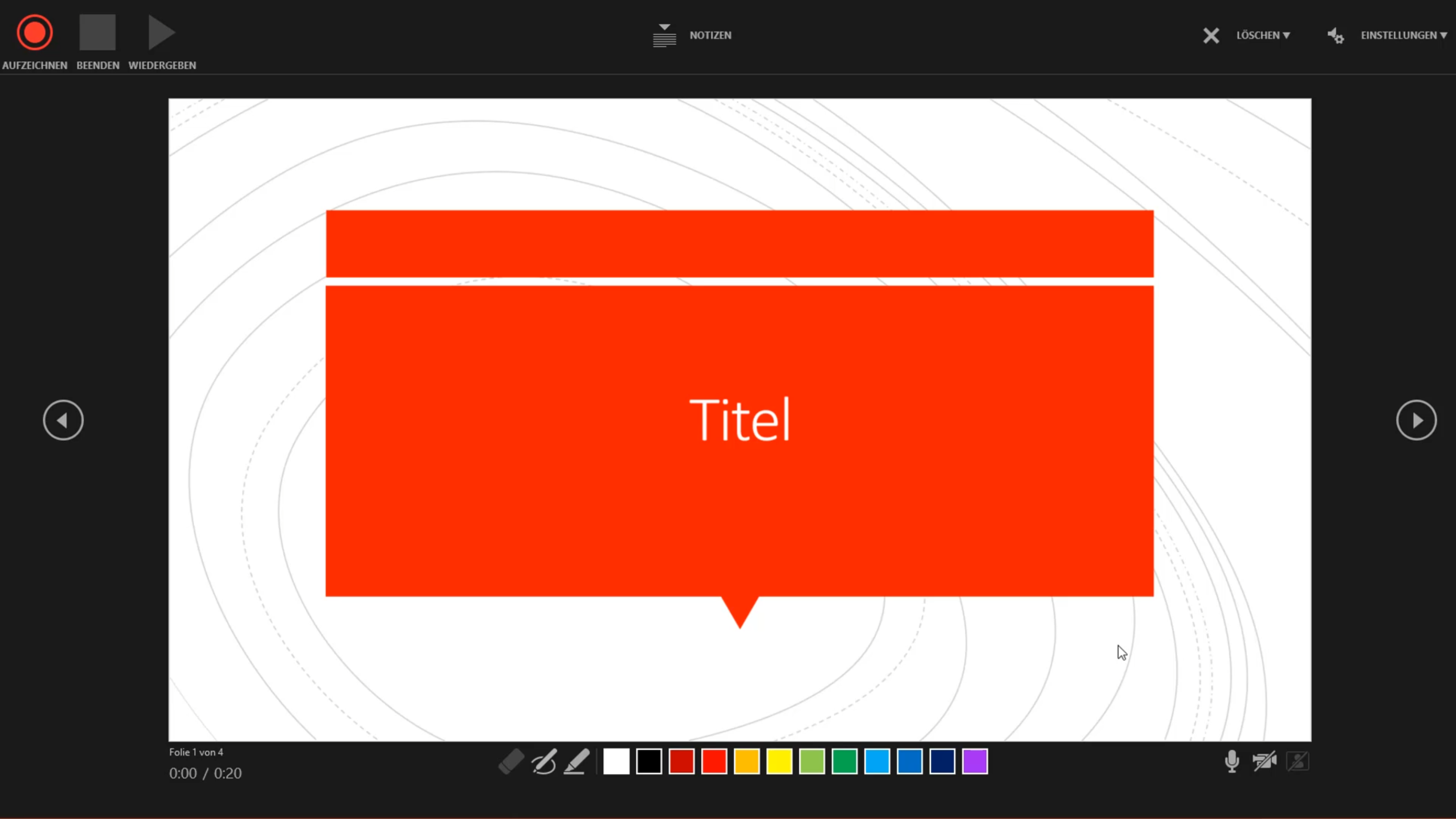Toggle the camera on
Image resolution: width=1456 pixels, height=819 pixels.
coord(1264,761)
